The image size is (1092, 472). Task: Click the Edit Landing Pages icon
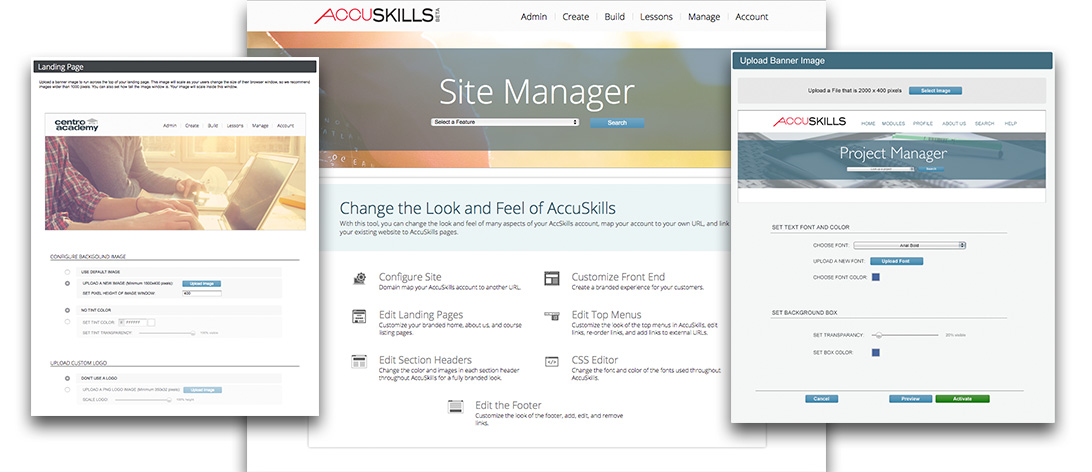pos(359,316)
